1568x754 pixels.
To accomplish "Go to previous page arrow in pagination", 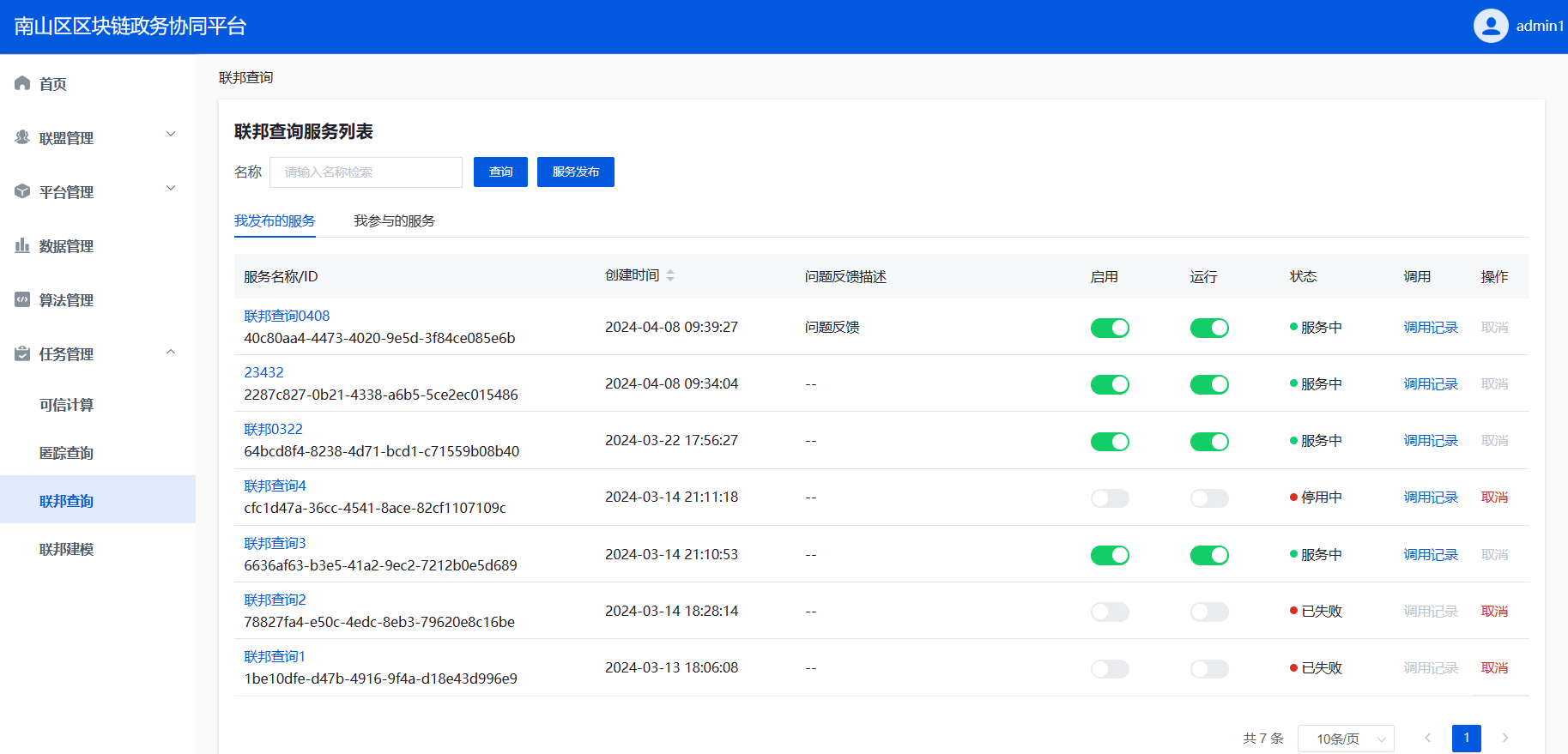I will [1428, 738].
